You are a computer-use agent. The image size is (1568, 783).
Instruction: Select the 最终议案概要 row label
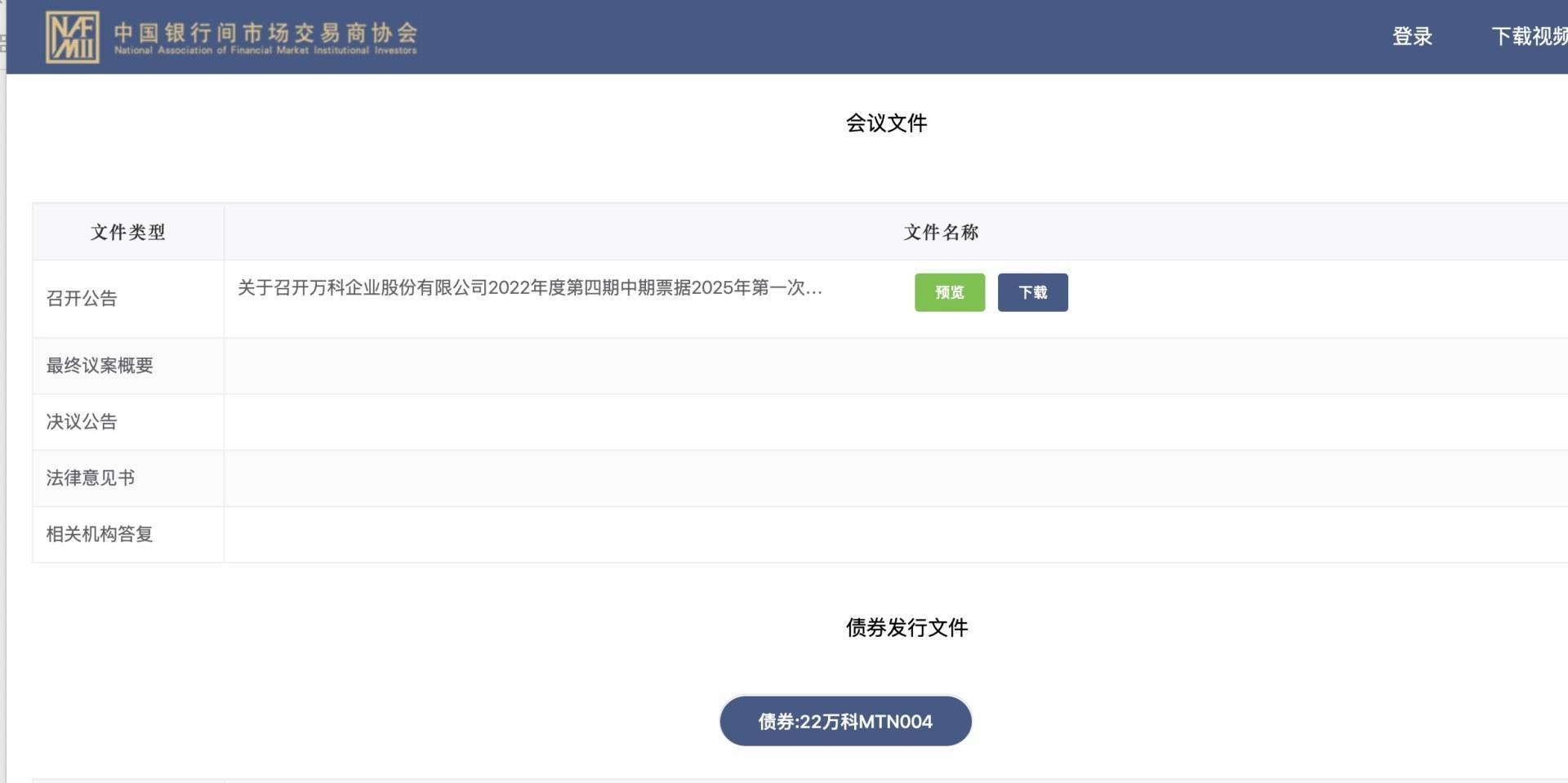[x=100, y=366]
